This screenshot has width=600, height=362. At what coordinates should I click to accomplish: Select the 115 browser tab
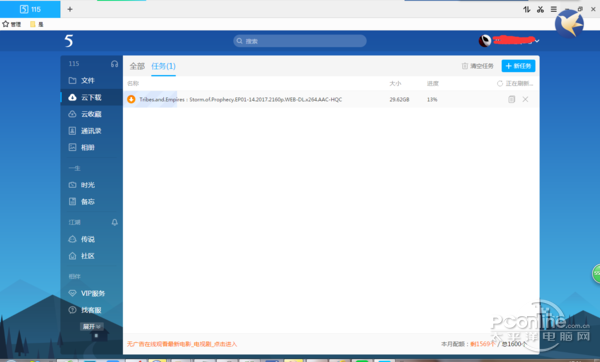click(30, 9)
